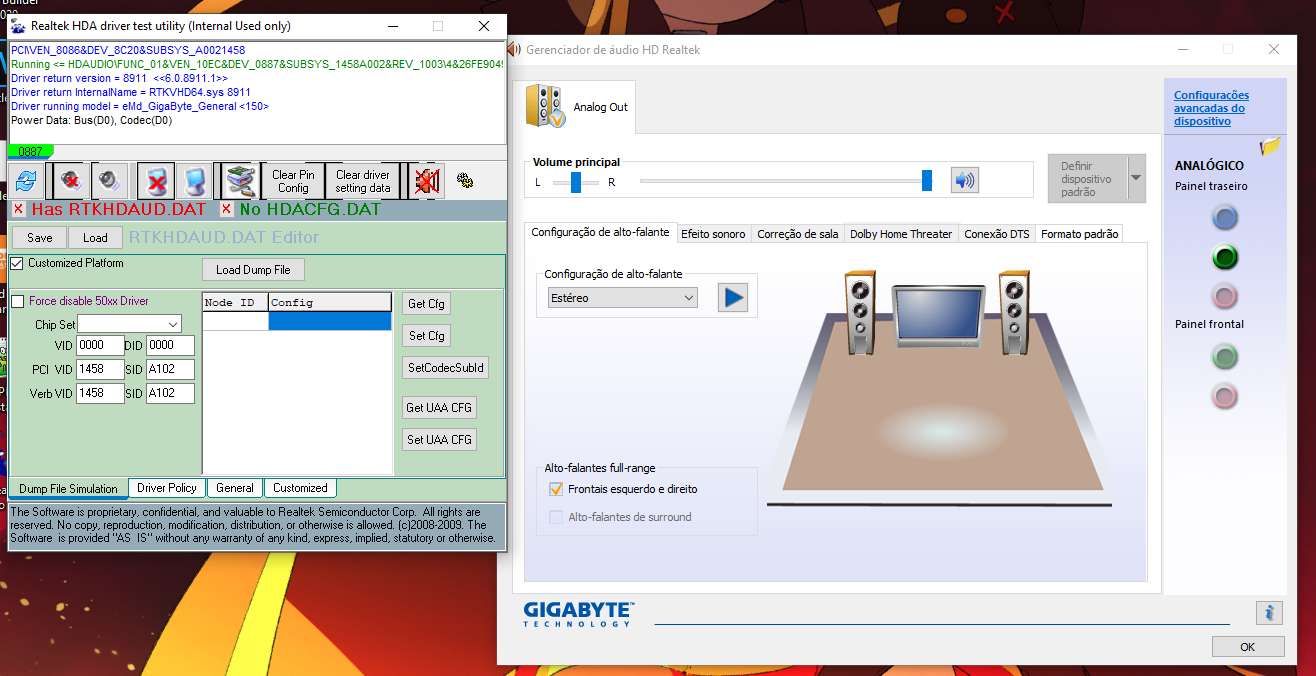Screen dimensions: 1316x676
Task: Open the Formato padrão tab
Action: point(1079,234)
